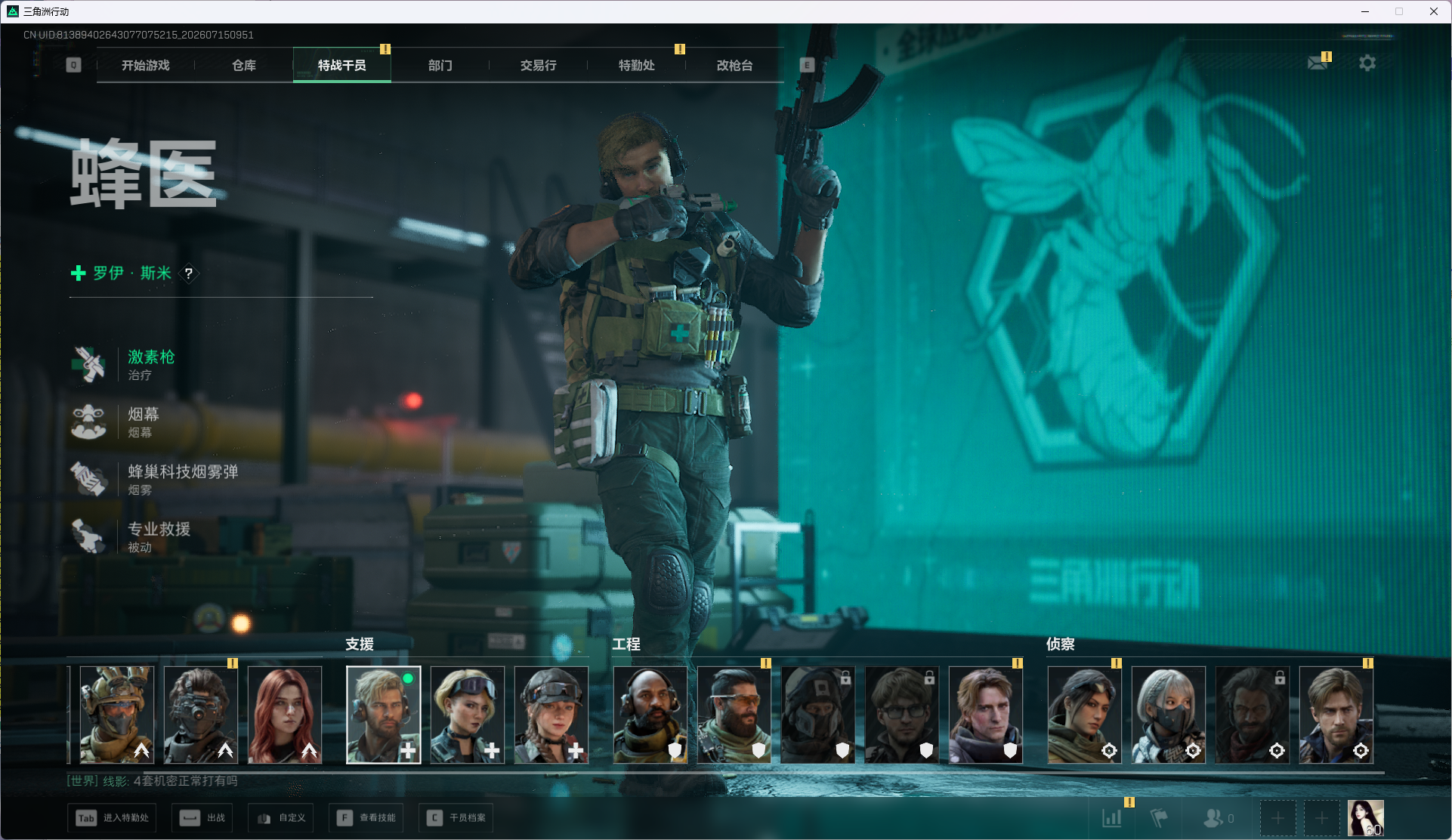The width and height of the screenshot is (1452, 840).
Task: Select the 蜂巢科技烟雾弹 grenade skill icon
Action: click(x=88, y=479)
